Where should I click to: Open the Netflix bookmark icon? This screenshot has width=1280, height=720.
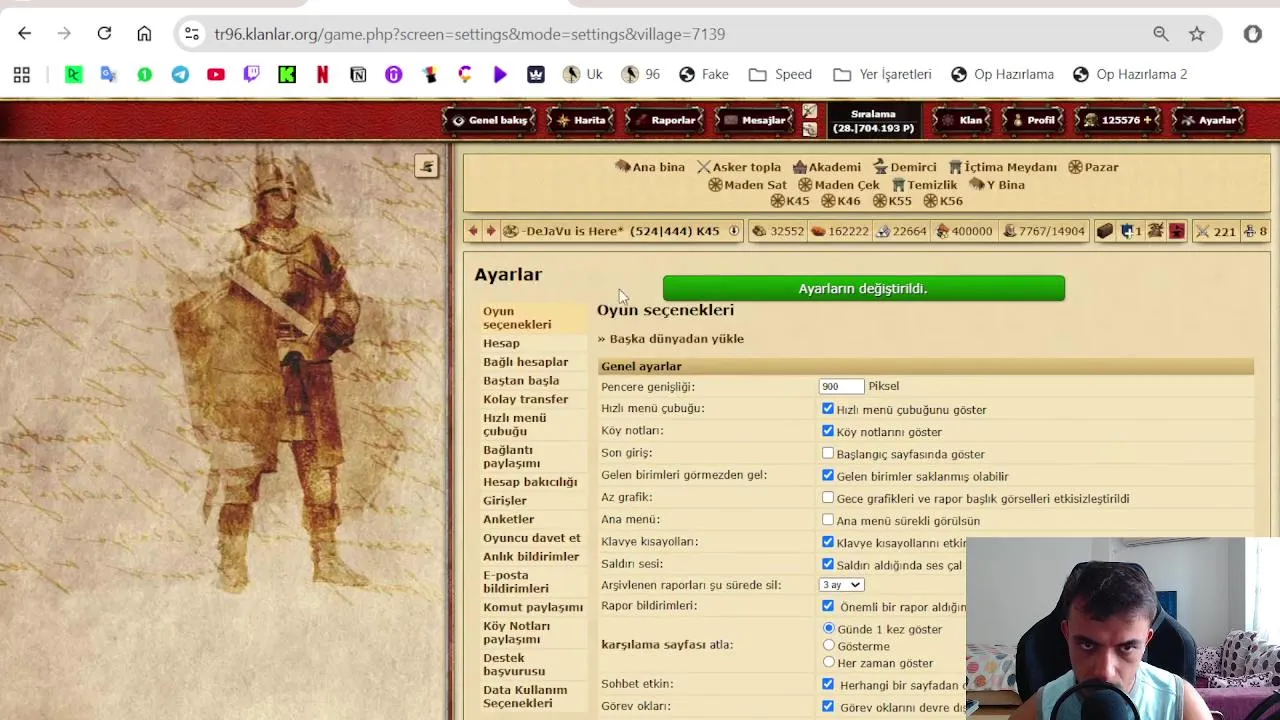(x=322, y=74)
